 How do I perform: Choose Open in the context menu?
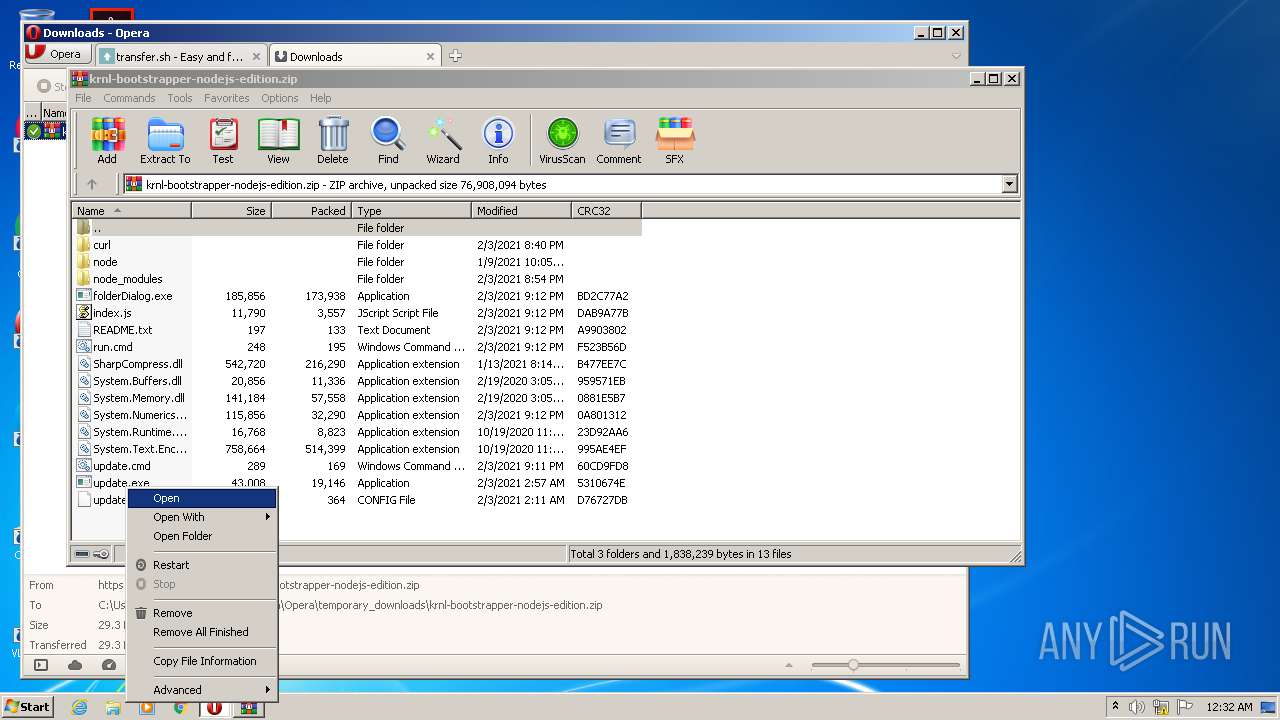(202, 498)
